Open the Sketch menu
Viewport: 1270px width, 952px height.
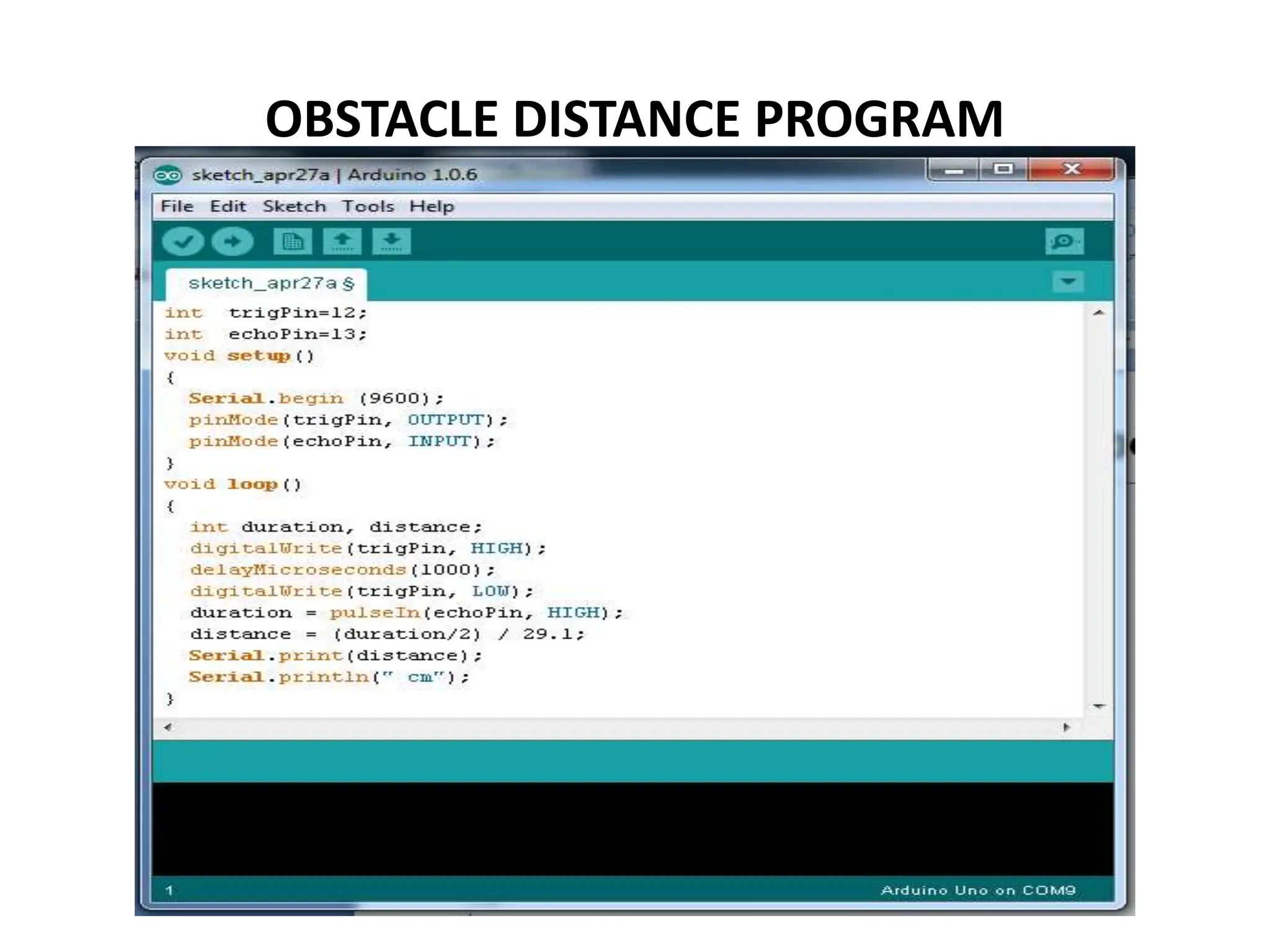click(x=294, y=206)
